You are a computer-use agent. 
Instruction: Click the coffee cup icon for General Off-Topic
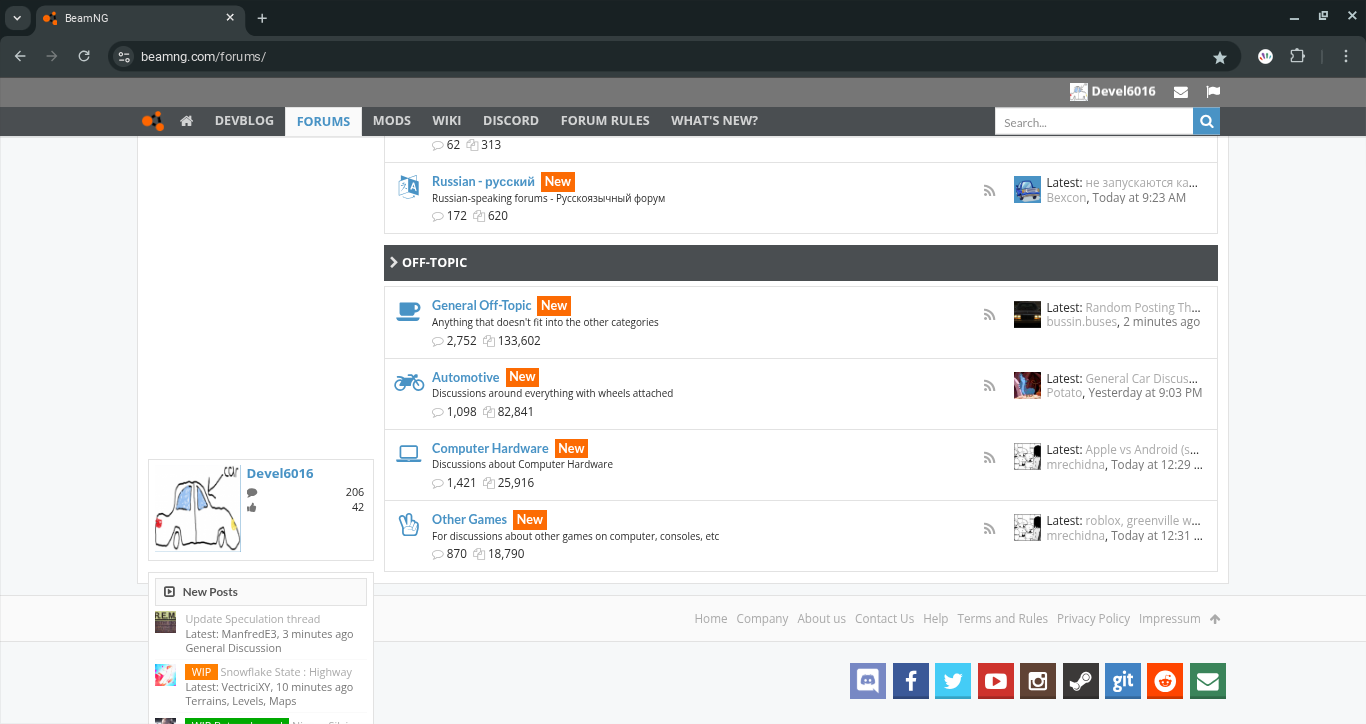coord(408,311)
